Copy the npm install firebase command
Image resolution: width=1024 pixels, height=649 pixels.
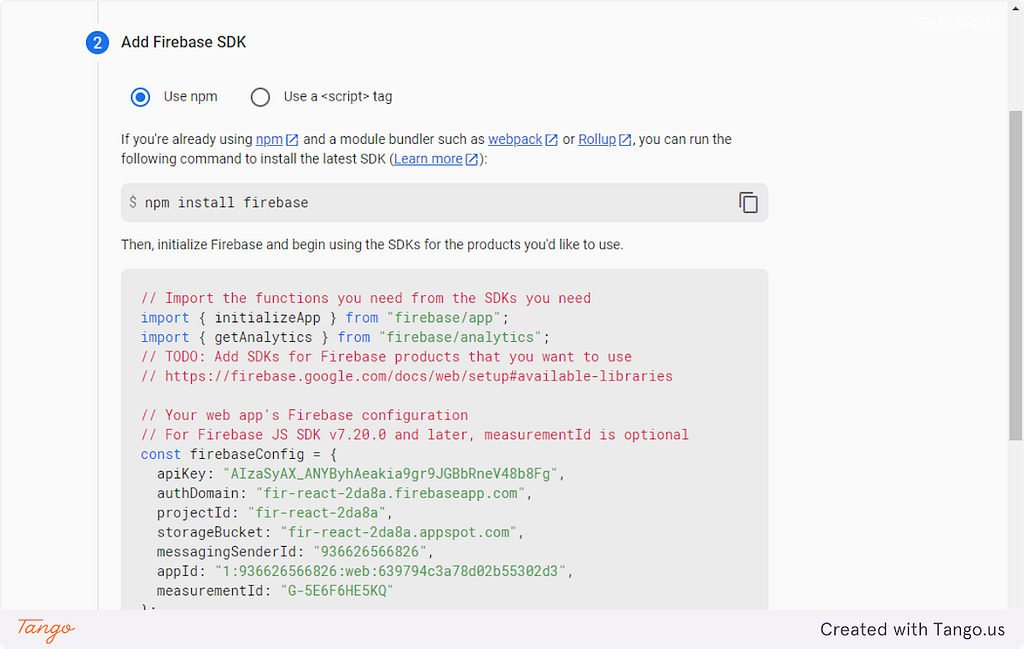(x=748, y=202)
